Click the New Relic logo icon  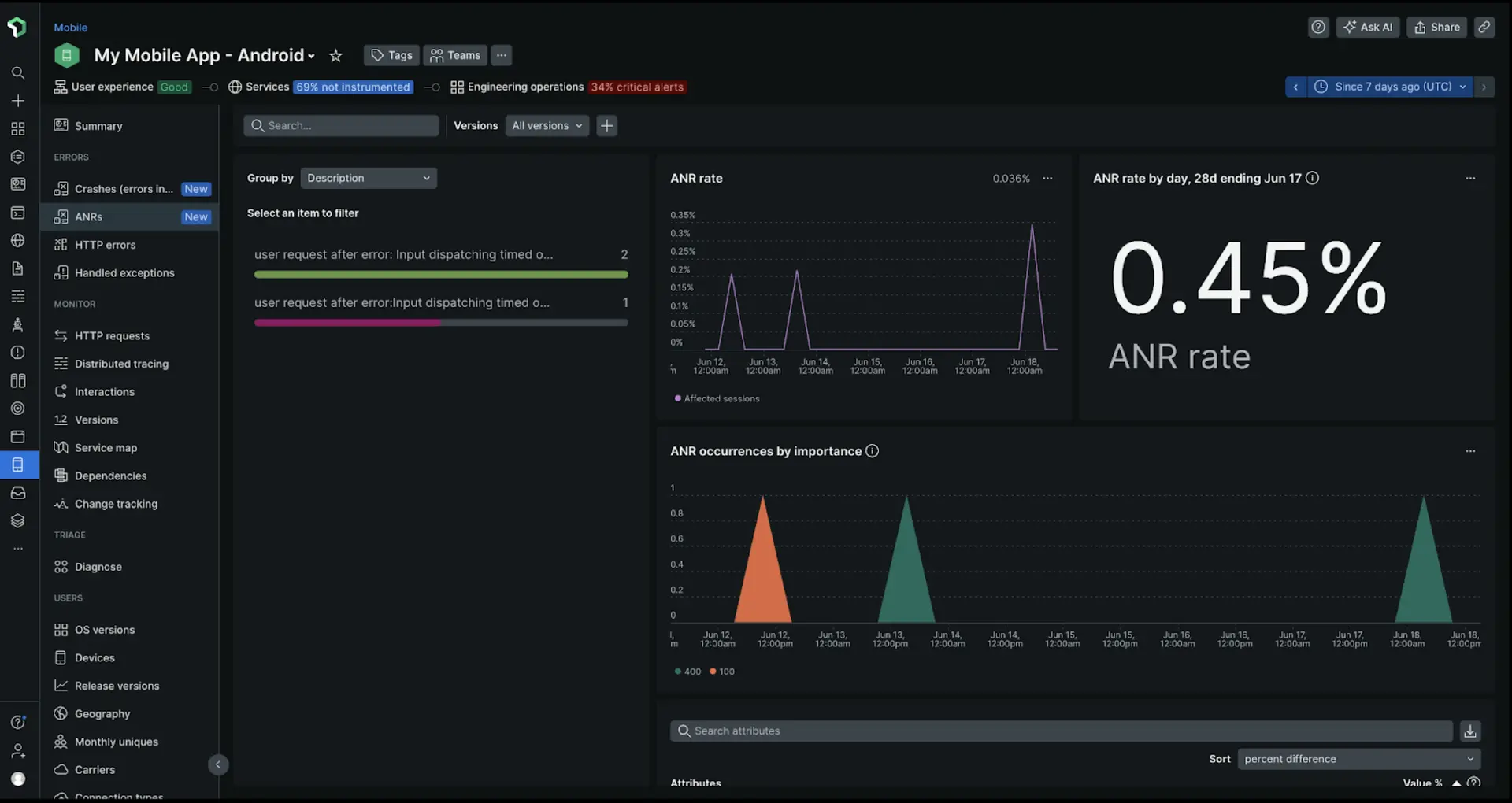17,28
